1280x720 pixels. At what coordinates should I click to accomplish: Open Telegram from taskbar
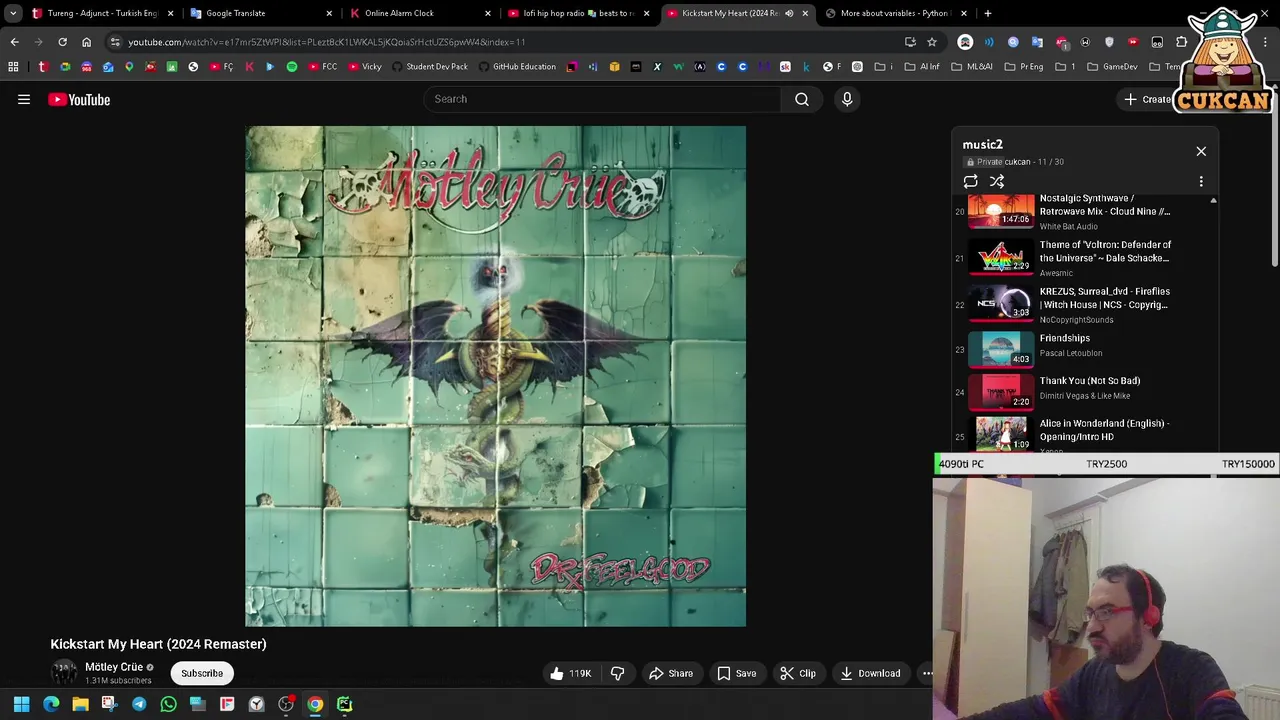[139, 705]
